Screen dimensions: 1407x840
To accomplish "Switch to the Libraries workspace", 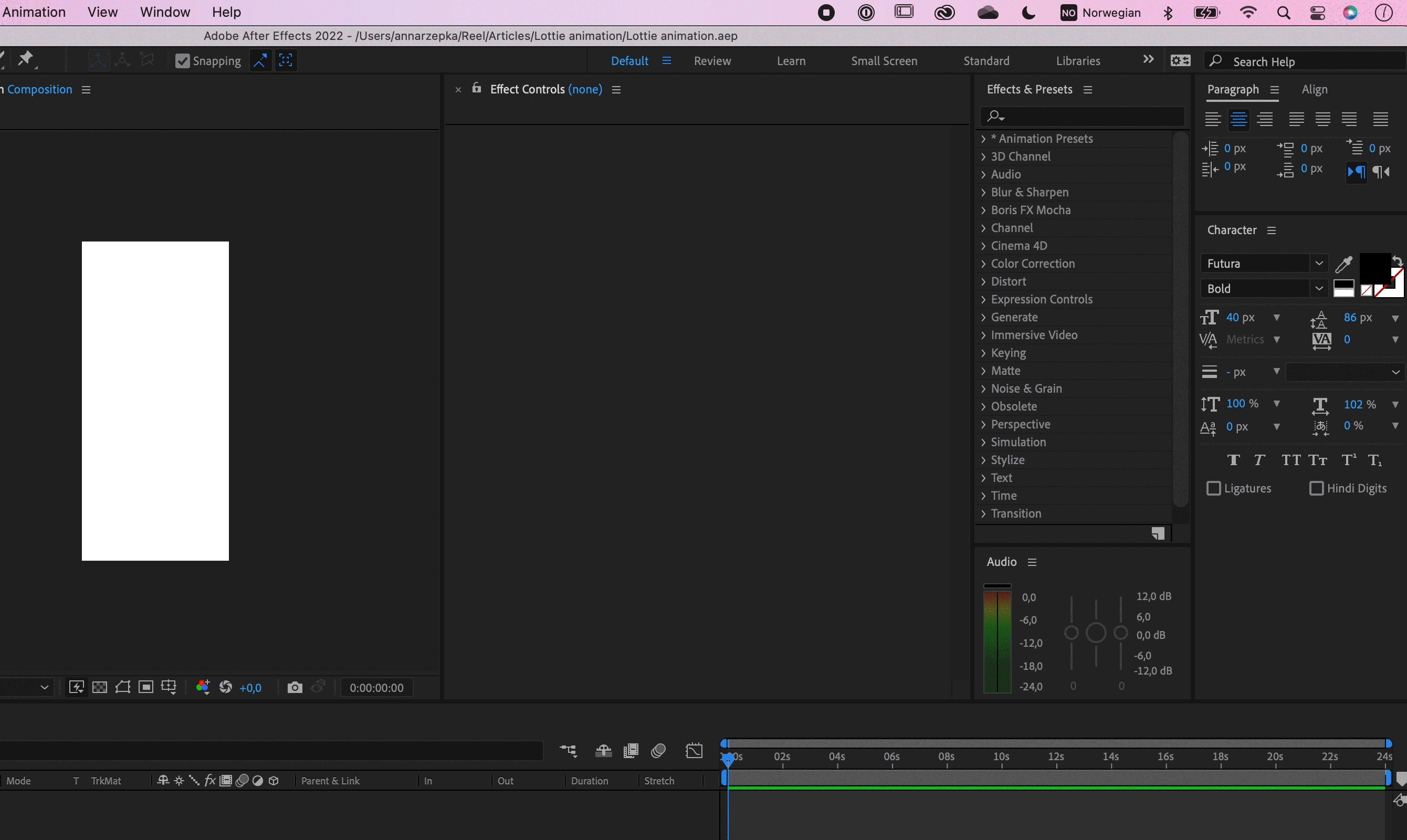I will click(x=1078, y=60).
